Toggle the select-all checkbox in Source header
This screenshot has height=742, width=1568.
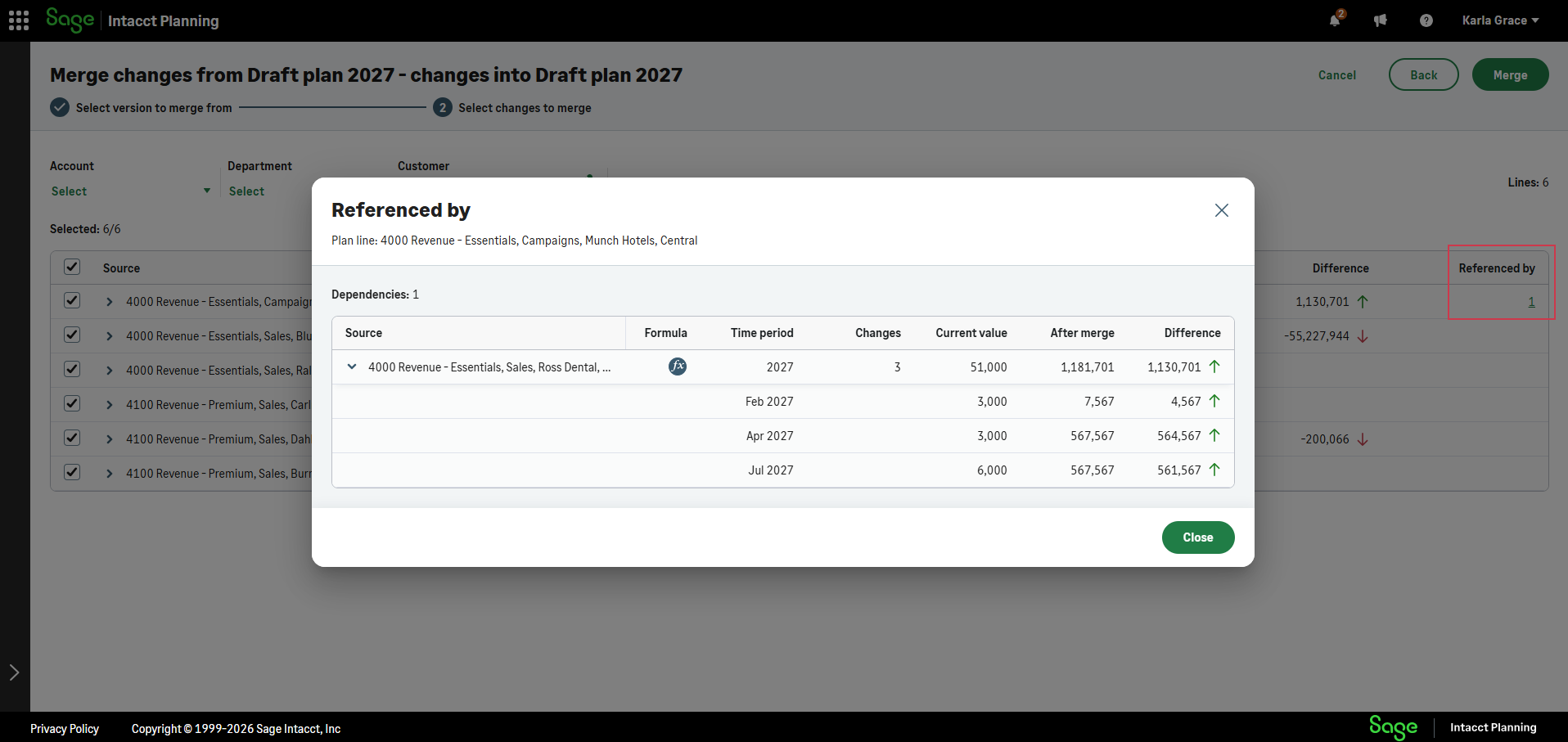[x=72, y=267]
